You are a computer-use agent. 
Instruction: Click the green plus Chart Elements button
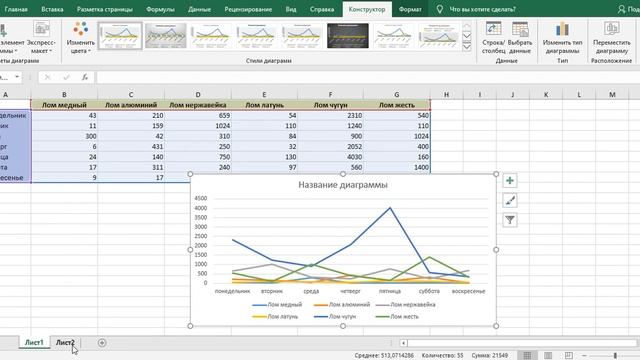[510, 181]
